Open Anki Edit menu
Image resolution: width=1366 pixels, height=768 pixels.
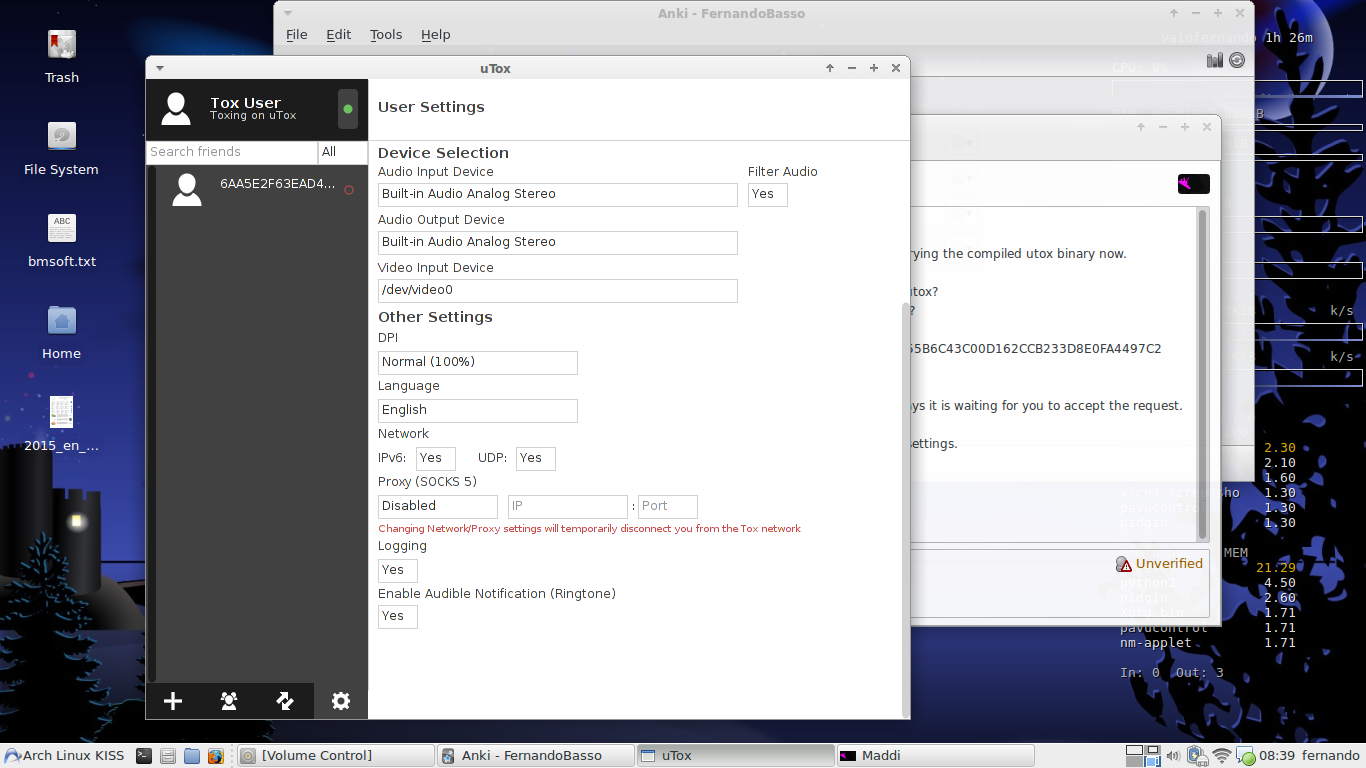(339, 34)
